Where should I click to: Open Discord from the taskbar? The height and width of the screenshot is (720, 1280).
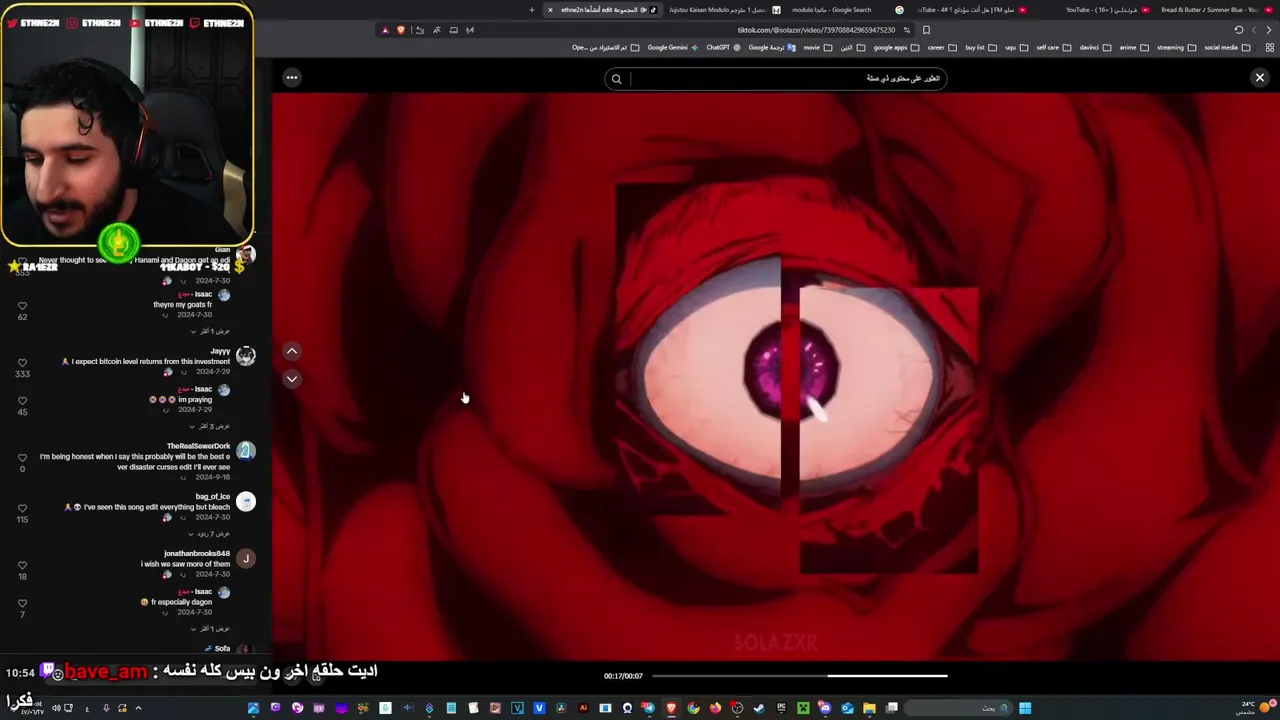coord(825,709)
